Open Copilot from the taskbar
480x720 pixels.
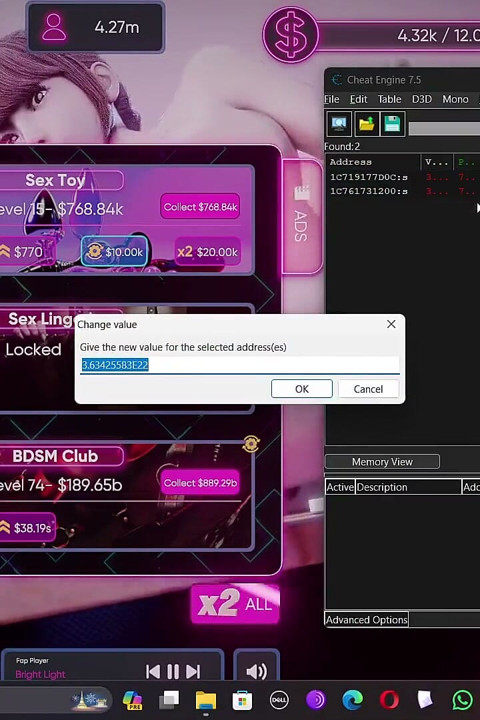(132, 700)
